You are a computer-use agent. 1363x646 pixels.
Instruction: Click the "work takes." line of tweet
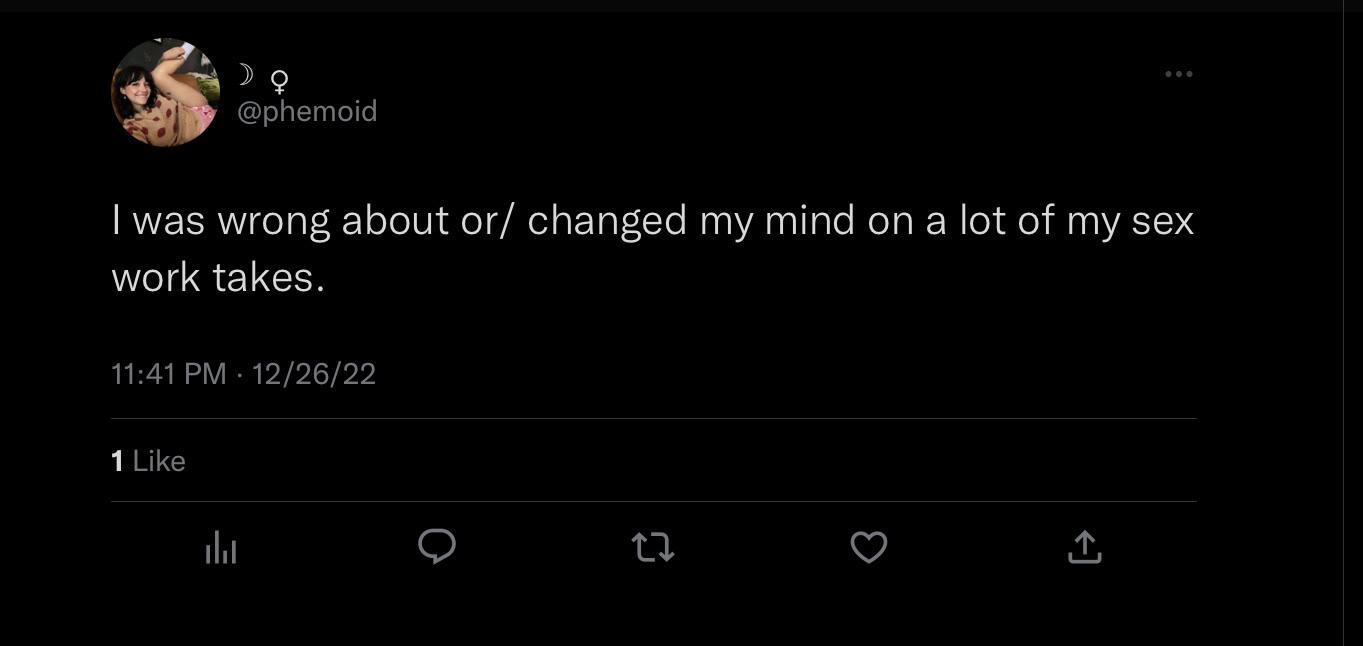218,277
